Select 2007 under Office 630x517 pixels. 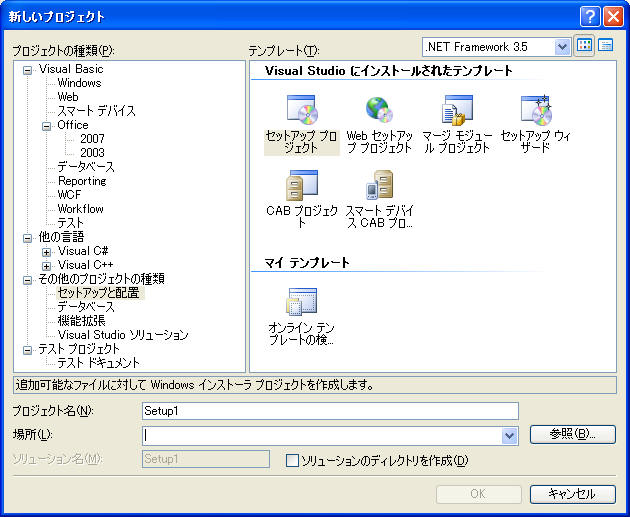tap(92, 139)
